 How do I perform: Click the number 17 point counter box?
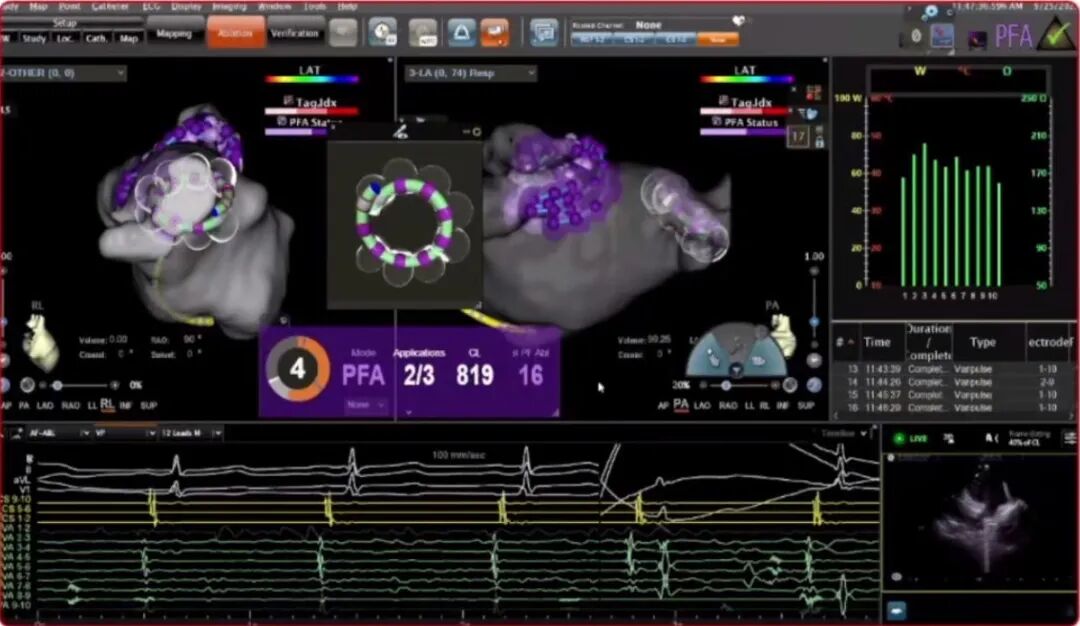coord(798,135)
